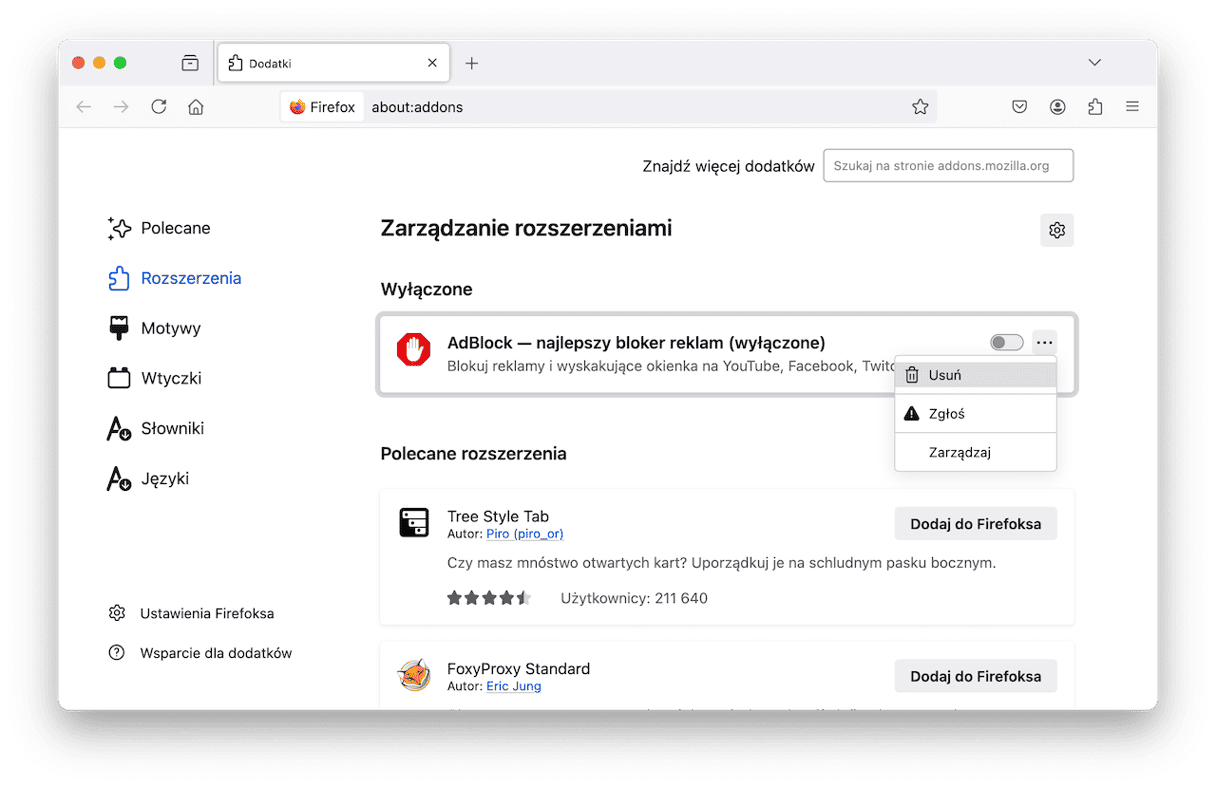Screen dimensions: 1216x787
Task: Click the Znajdź więcej dodatków label
Action: (x=728, y=166)
